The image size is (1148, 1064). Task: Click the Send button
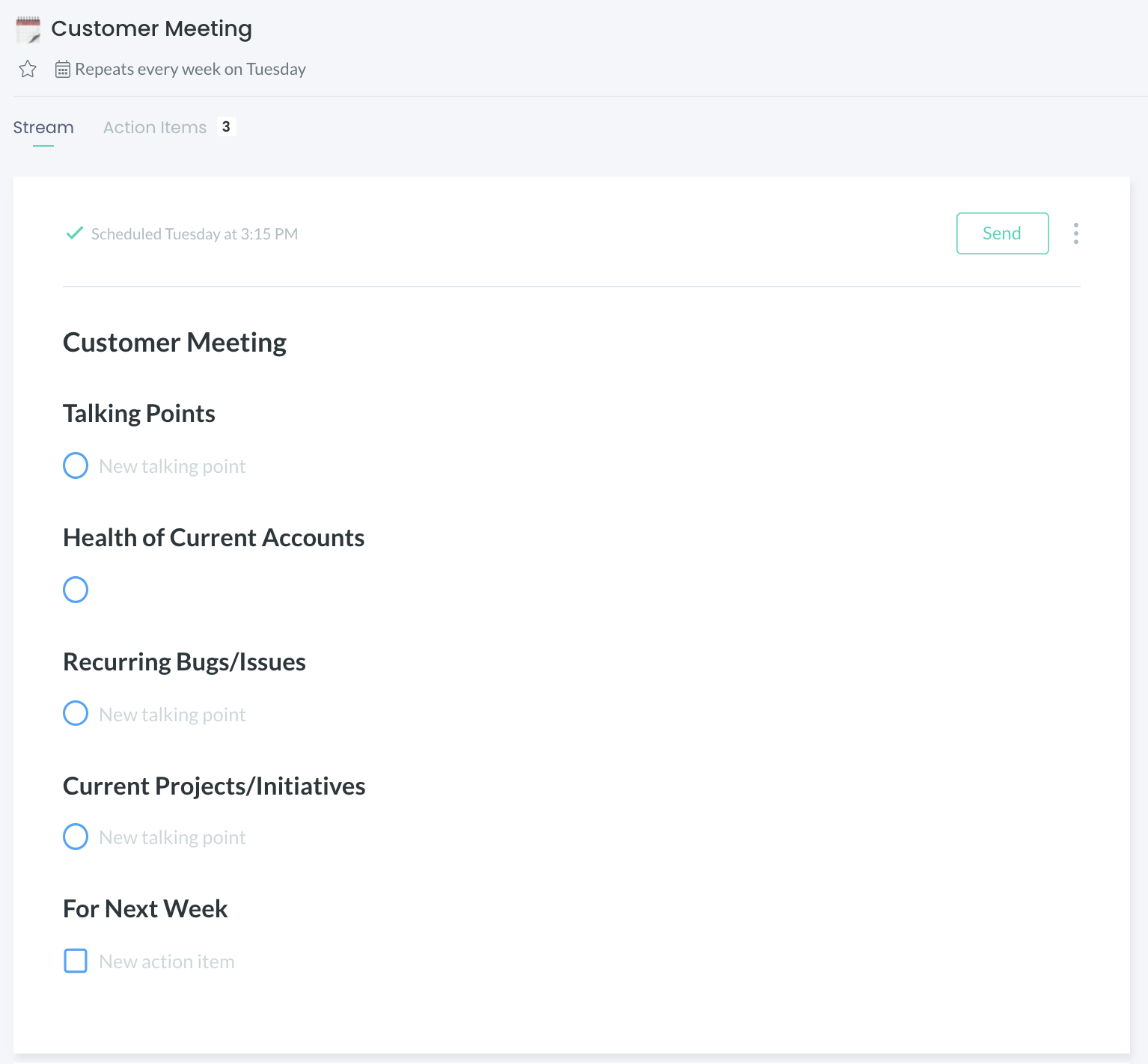point(1002,233)
